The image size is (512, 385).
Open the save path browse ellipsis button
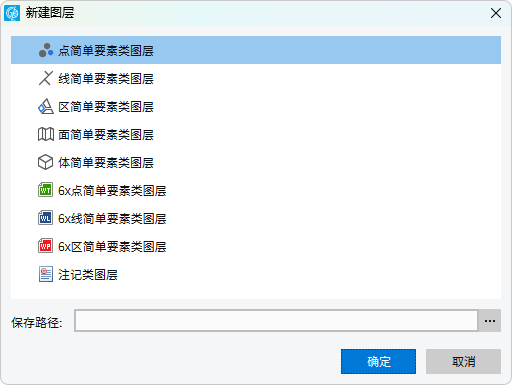pos(490,321)
